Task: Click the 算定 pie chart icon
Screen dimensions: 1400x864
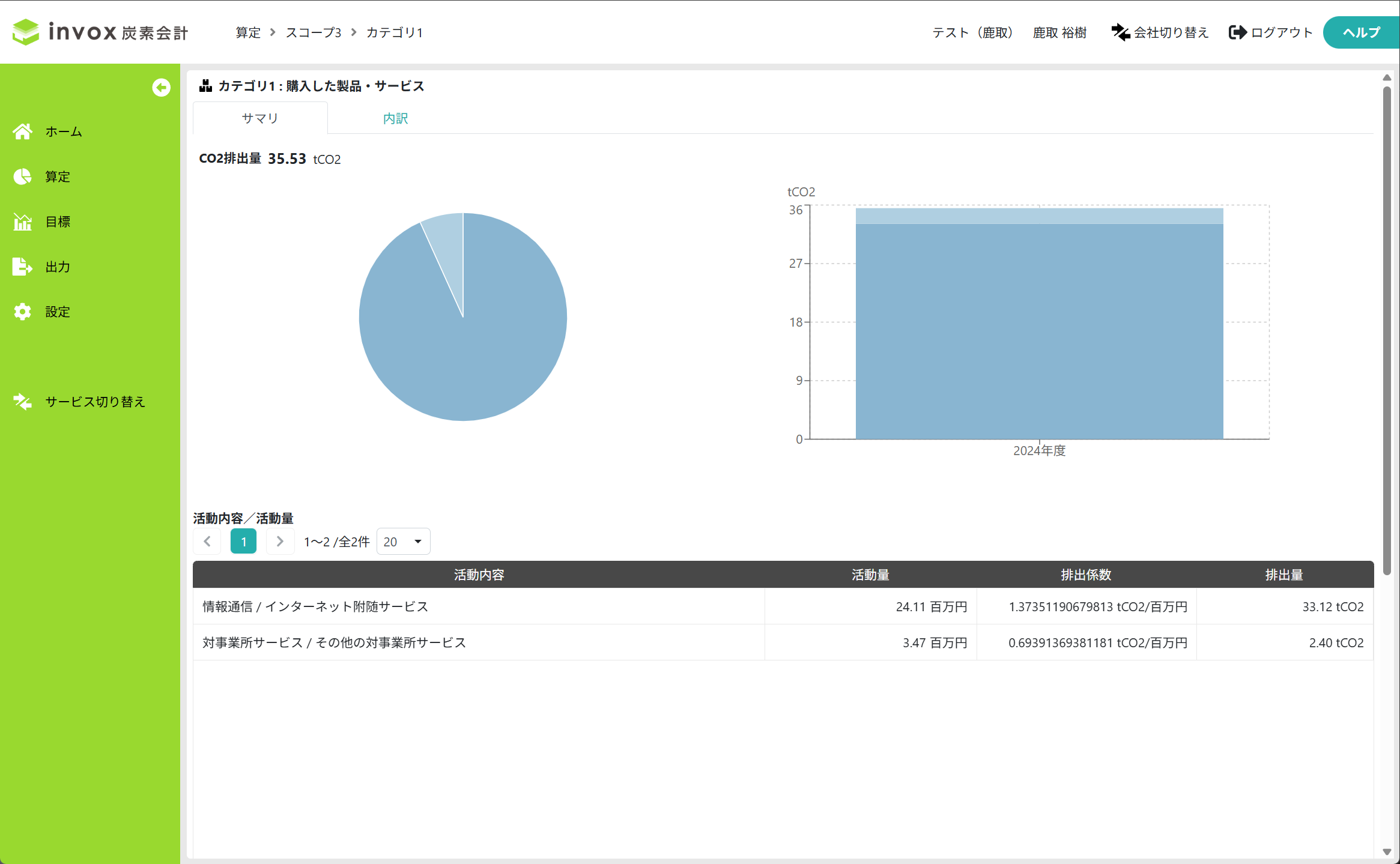Action: click(23, 177)
